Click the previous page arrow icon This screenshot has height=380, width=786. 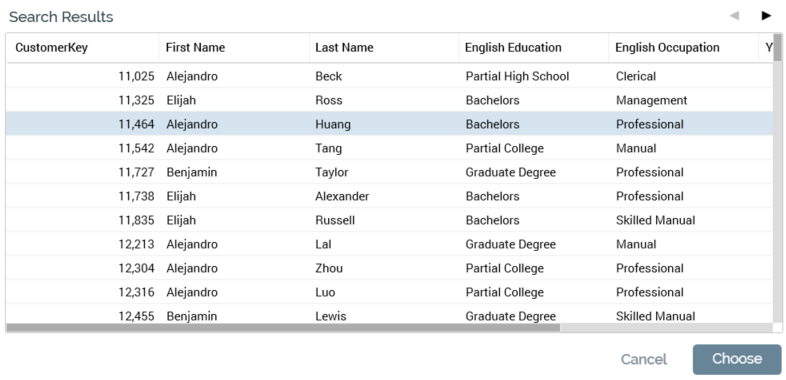coord(734,16)
